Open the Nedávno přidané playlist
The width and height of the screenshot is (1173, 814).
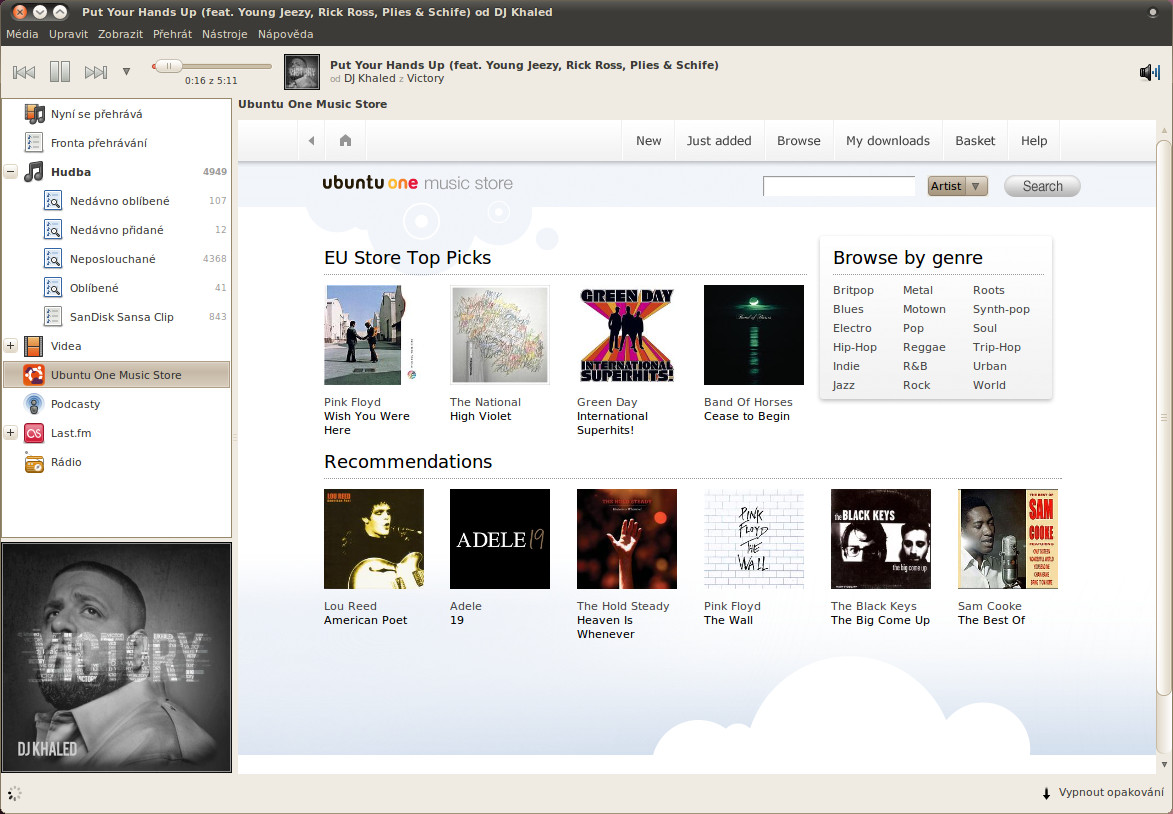coord(116,230)
